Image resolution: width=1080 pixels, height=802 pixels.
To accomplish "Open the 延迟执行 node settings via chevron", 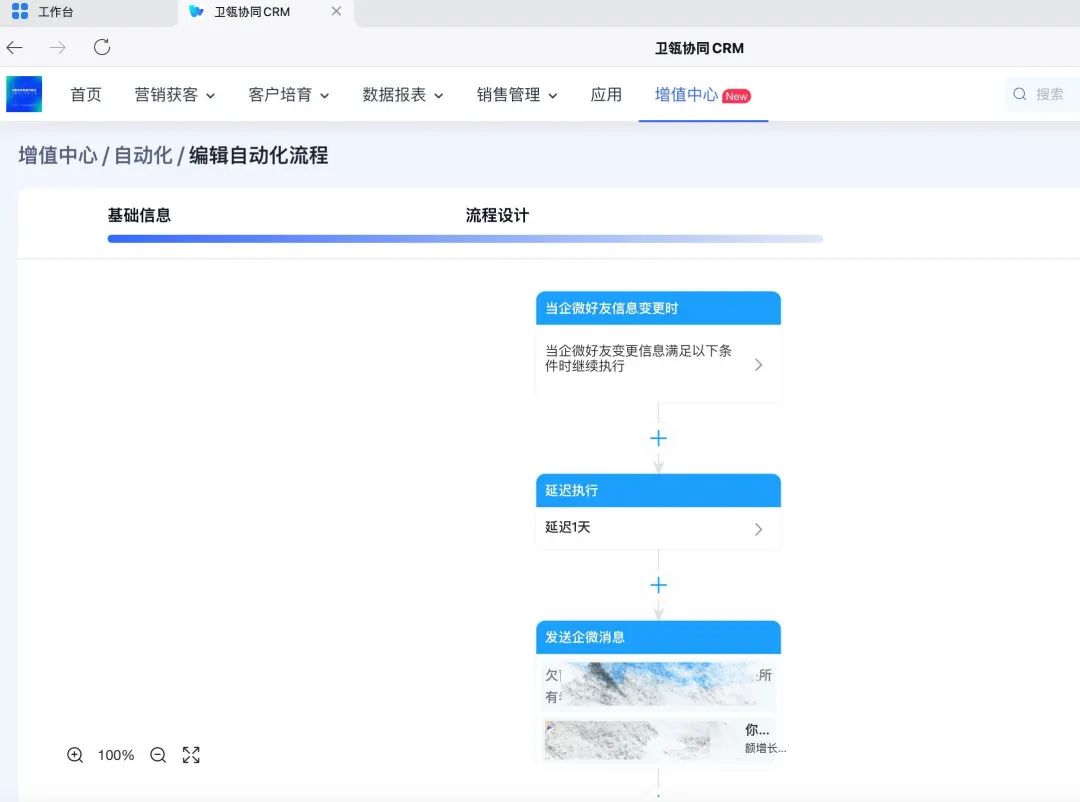I will (760, 527).
